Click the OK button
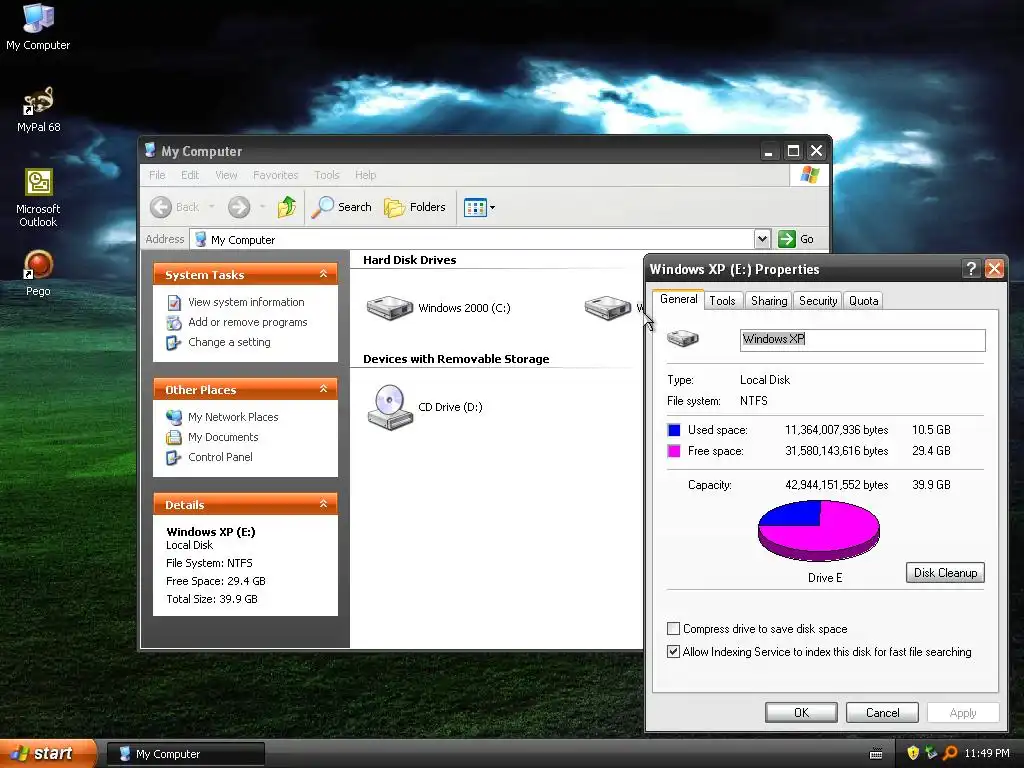 pyautogui.click(x=801, y=712)
